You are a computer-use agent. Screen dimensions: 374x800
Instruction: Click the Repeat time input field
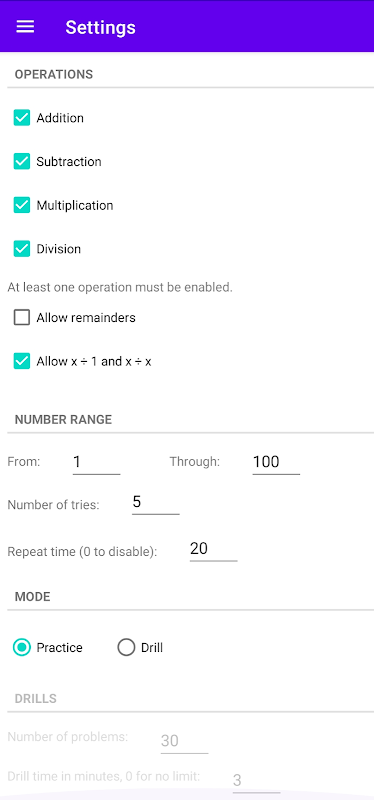(214, 549)
